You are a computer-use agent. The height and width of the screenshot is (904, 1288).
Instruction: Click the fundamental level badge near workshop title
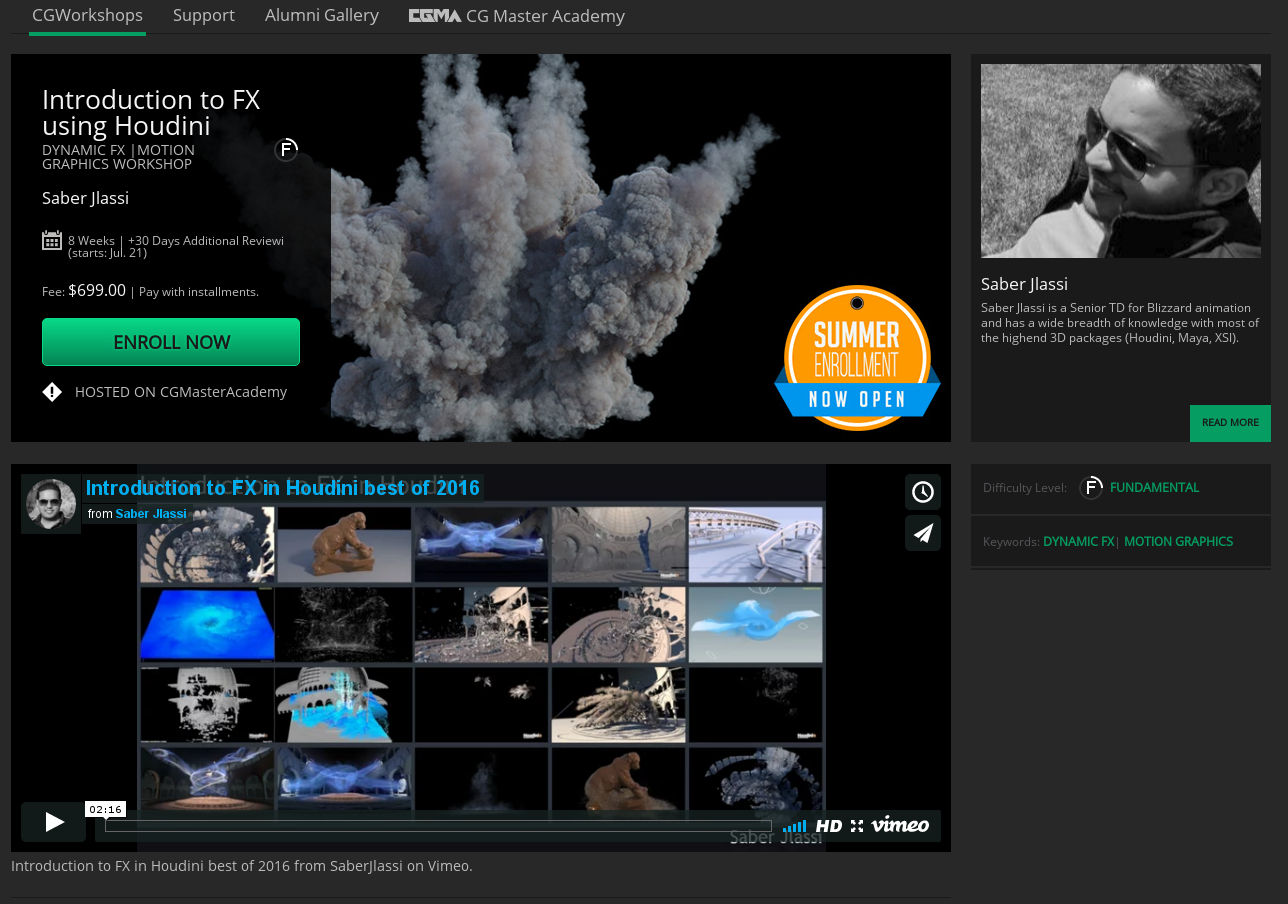tap(286, 150)
